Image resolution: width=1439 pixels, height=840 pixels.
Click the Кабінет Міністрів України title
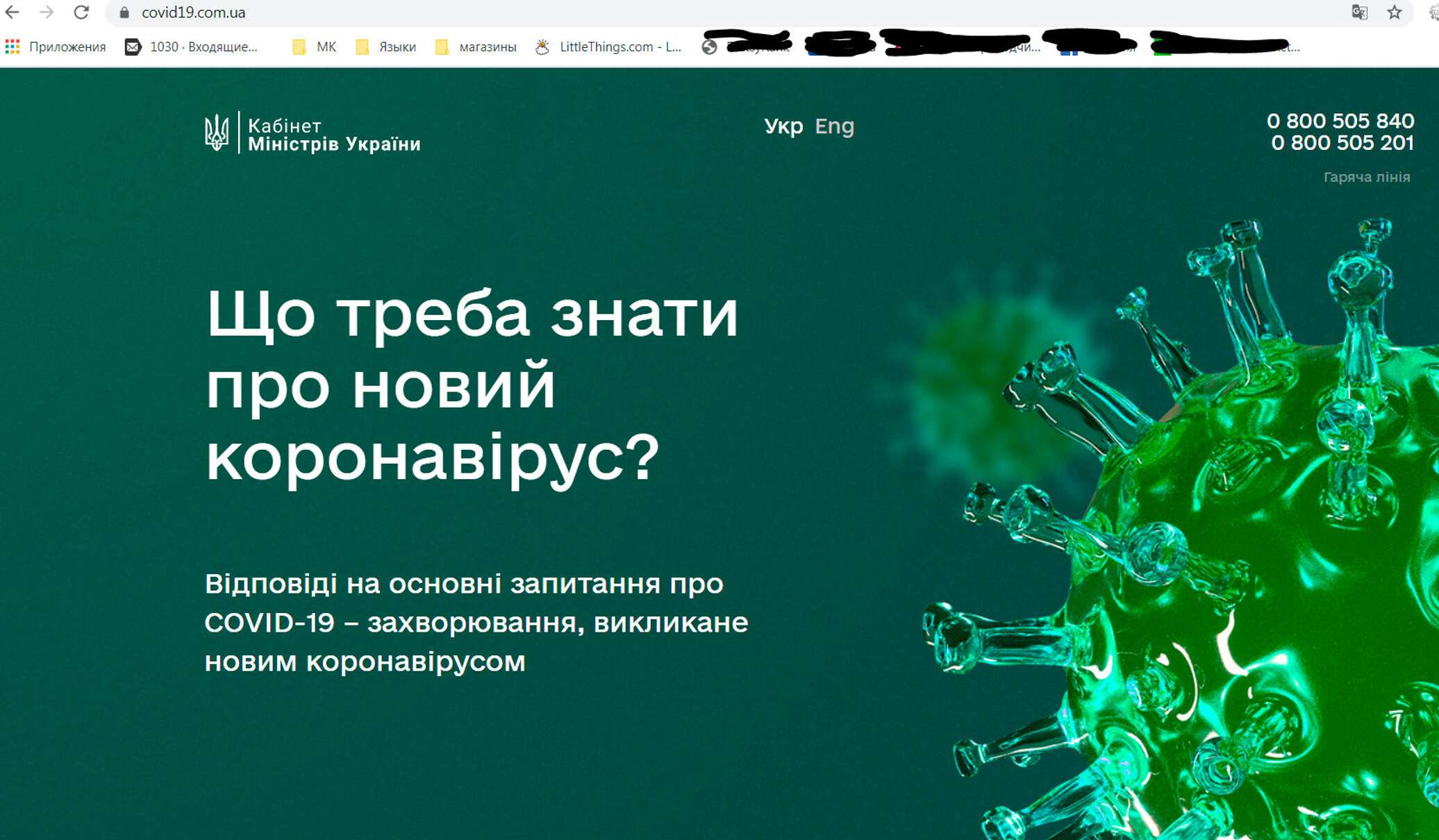pos(333,135)
